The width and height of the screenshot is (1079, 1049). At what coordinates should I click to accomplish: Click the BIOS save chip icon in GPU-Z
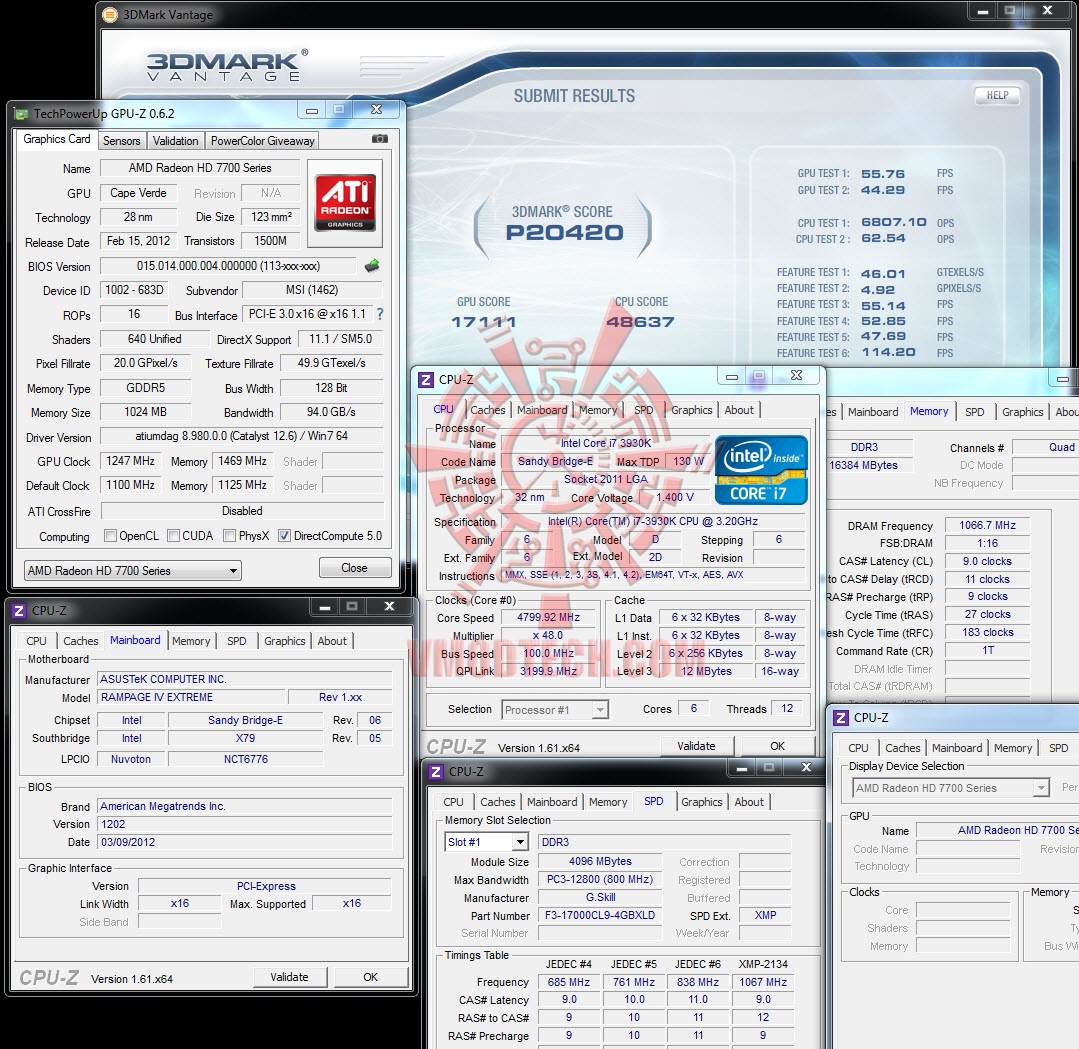click(x=372, y=266)
